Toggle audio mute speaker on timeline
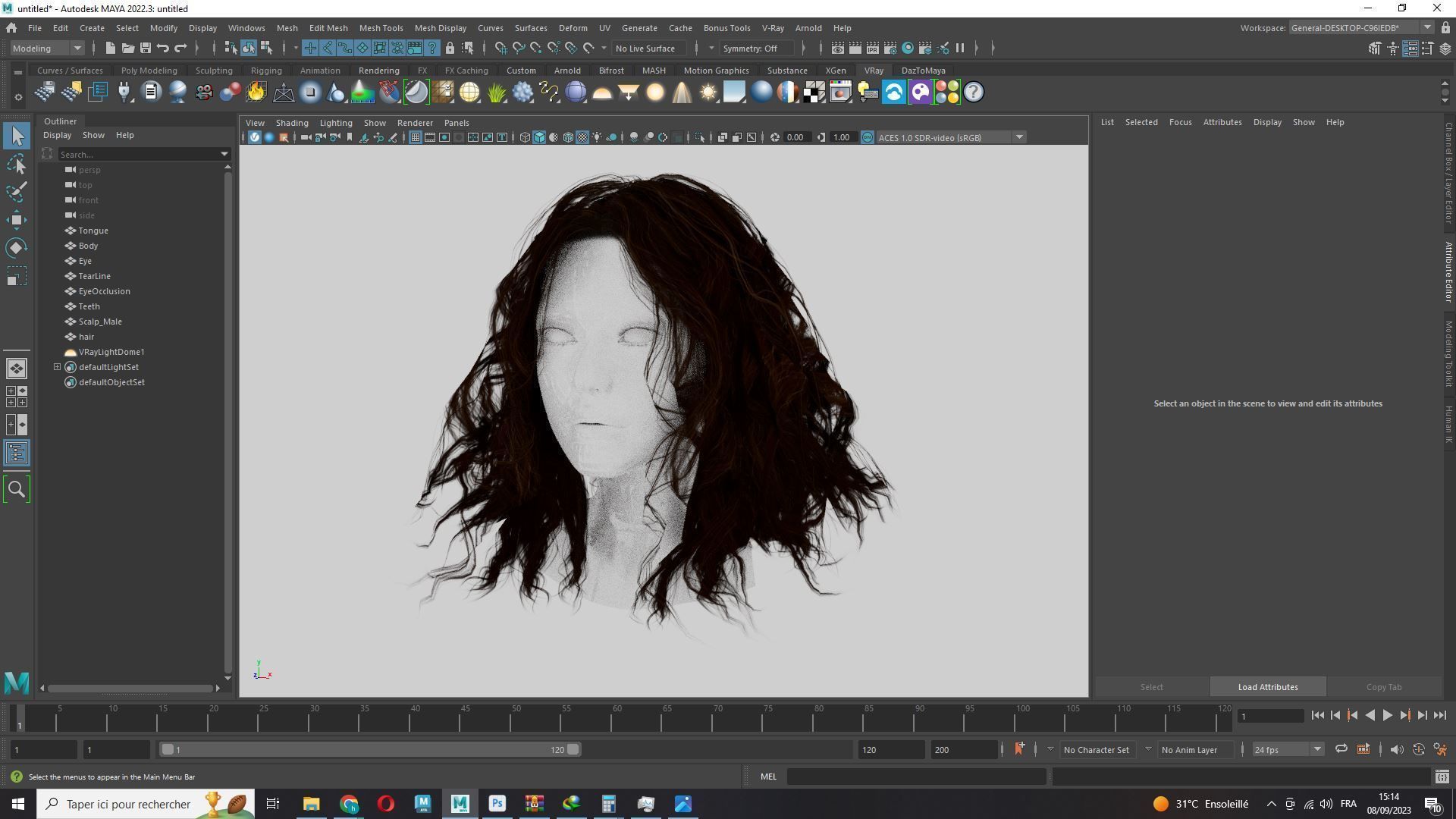The width and height of the screenshot is (1456, 819). pyautogui.click(x=1396, y=749)
